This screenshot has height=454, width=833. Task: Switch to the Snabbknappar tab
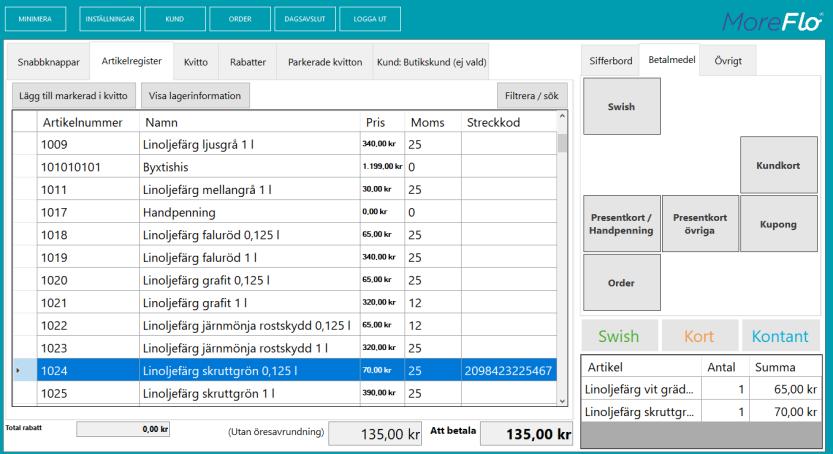pyautogui.click(x=48, y=62)
